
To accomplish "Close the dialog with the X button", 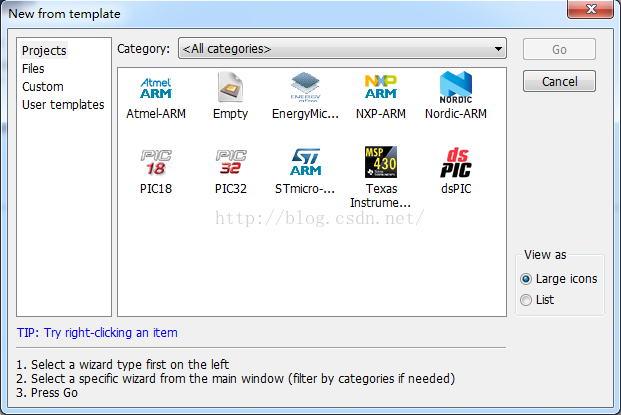I will [x=591, y=9].
